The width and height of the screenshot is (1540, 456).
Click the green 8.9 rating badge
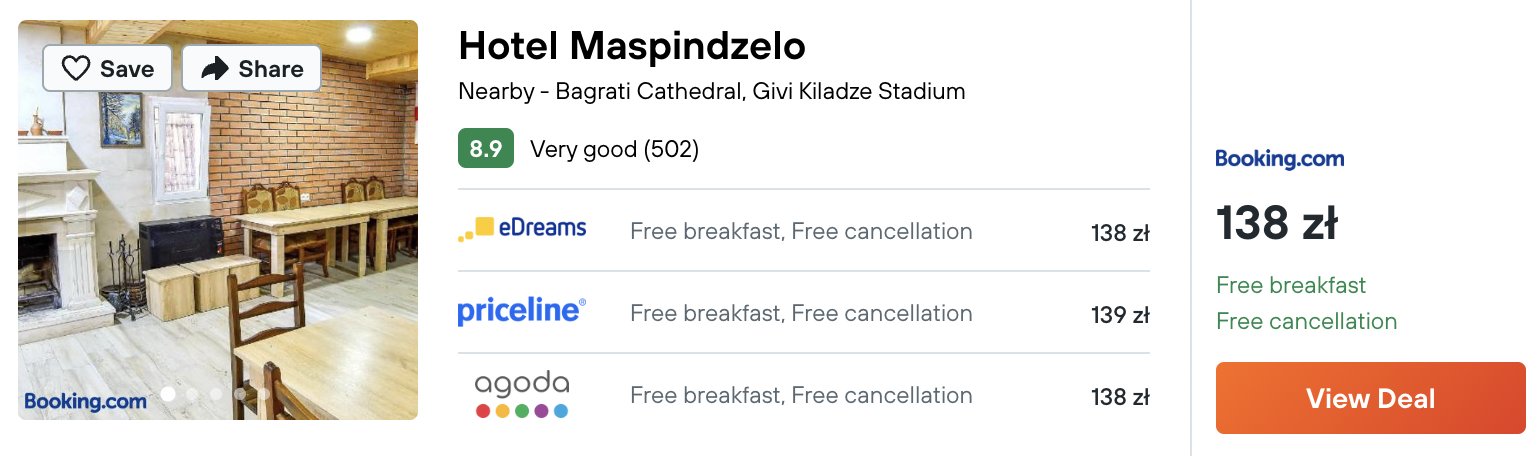coord(486,149)
